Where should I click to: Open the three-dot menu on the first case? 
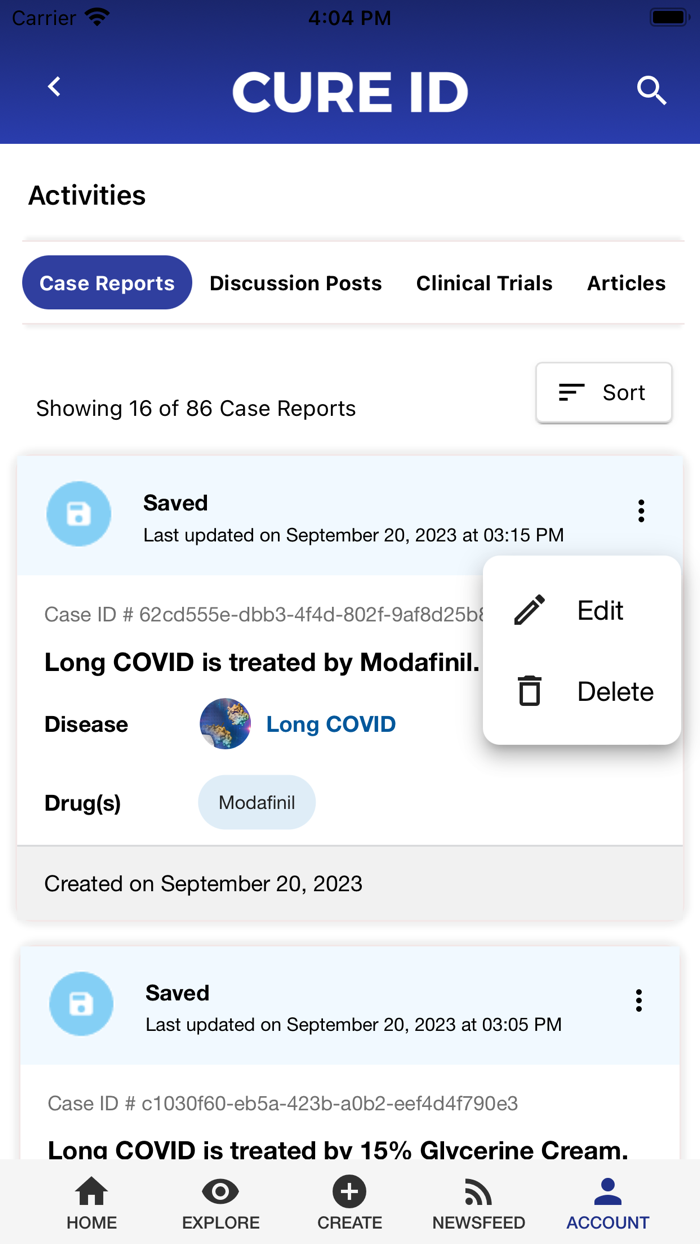pyautogui.click(x=640, y=510)
